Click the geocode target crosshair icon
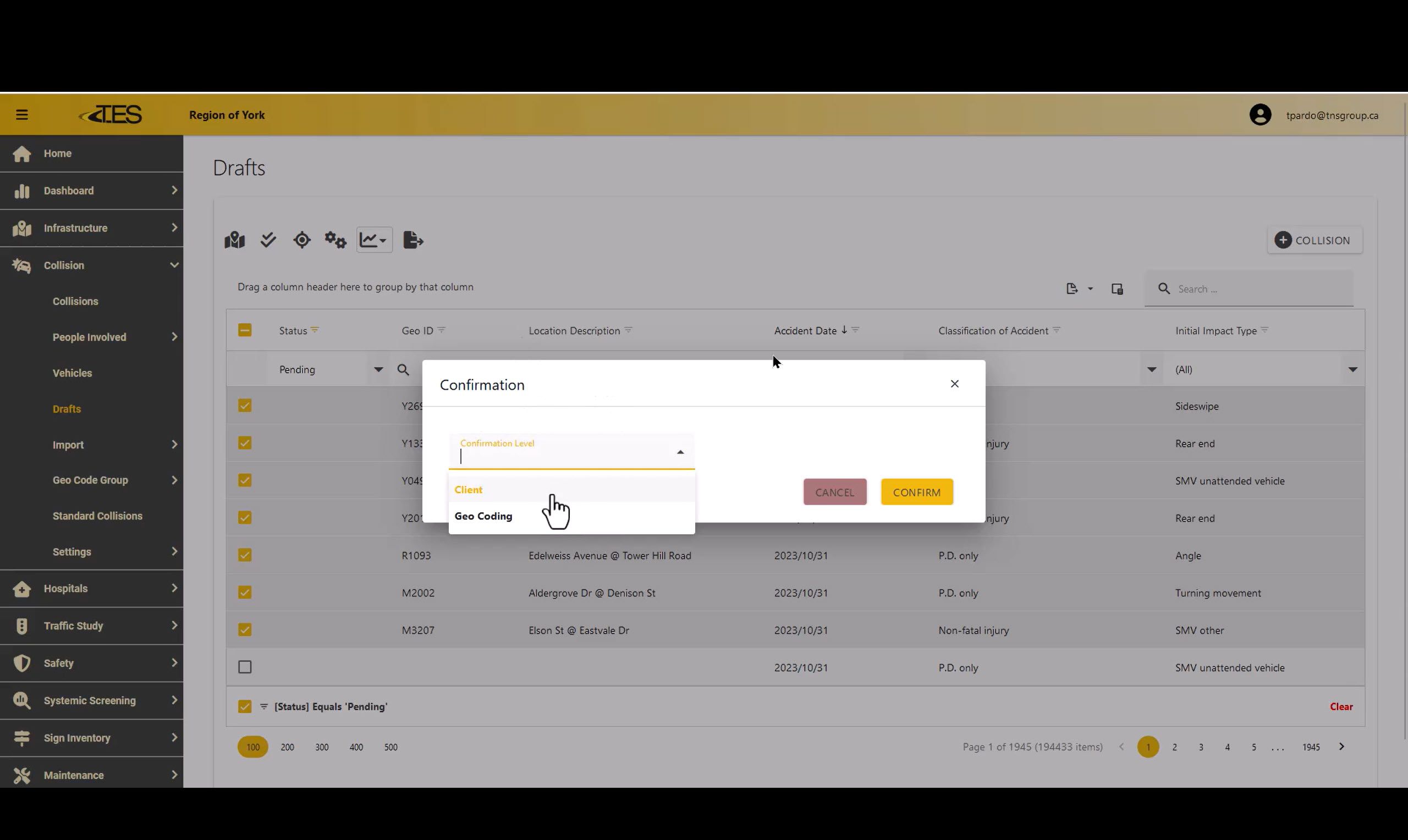 [302, 240]
